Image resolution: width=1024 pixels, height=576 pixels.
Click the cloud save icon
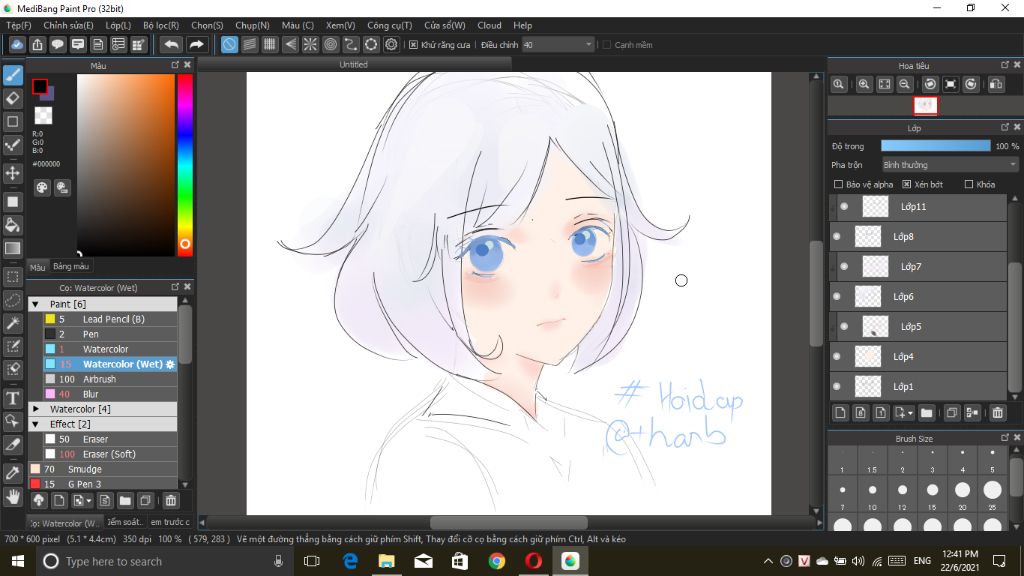[x=17, y=44]
